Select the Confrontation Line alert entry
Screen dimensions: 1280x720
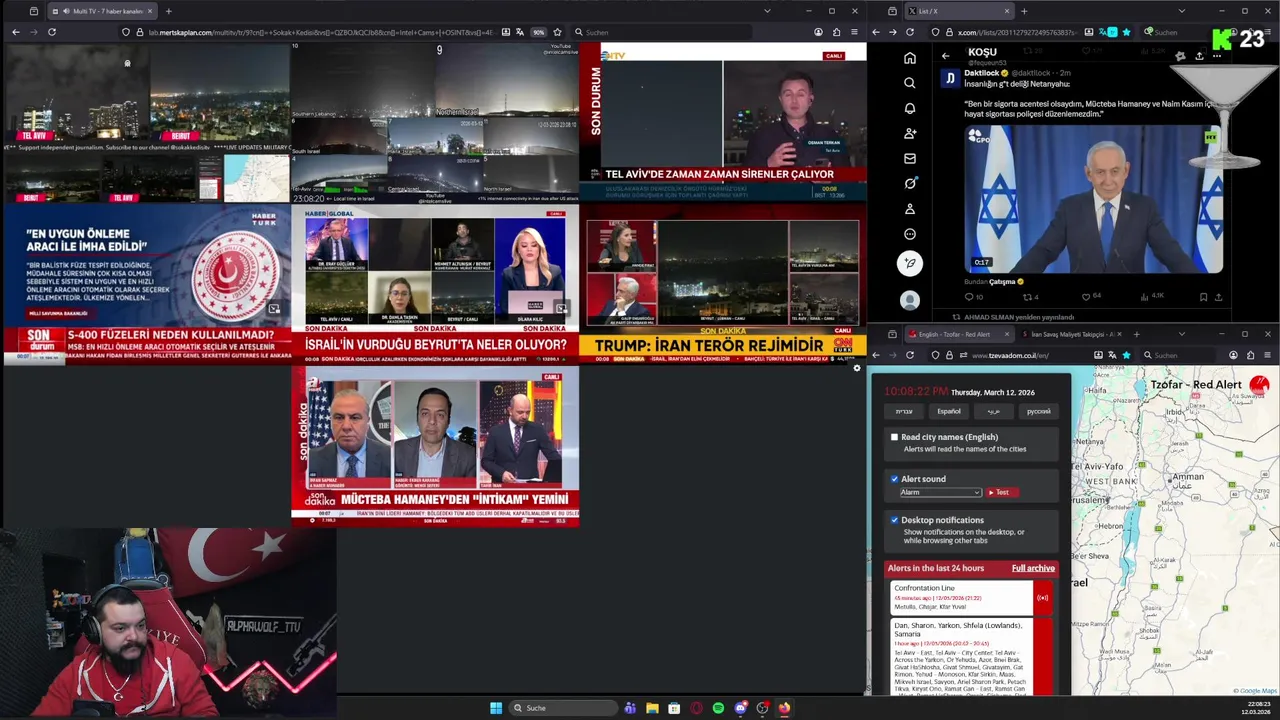[x=961, y=598]
